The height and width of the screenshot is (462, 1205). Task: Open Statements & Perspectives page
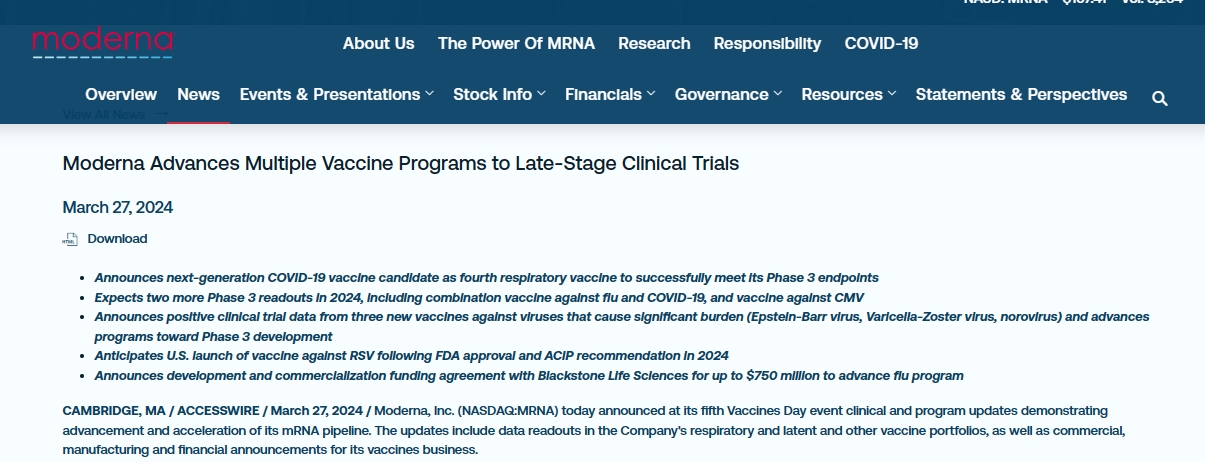point(1021,94)
